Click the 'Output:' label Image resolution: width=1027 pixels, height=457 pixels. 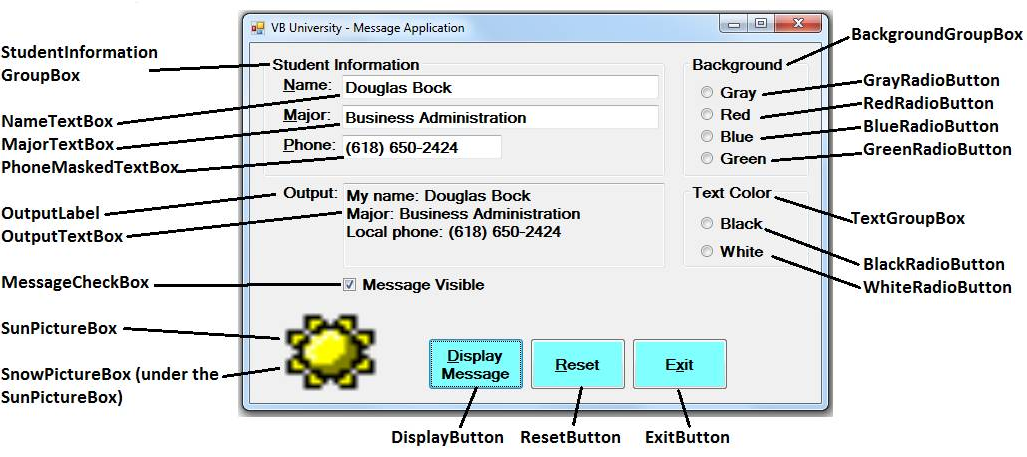[x=310, y=193]
